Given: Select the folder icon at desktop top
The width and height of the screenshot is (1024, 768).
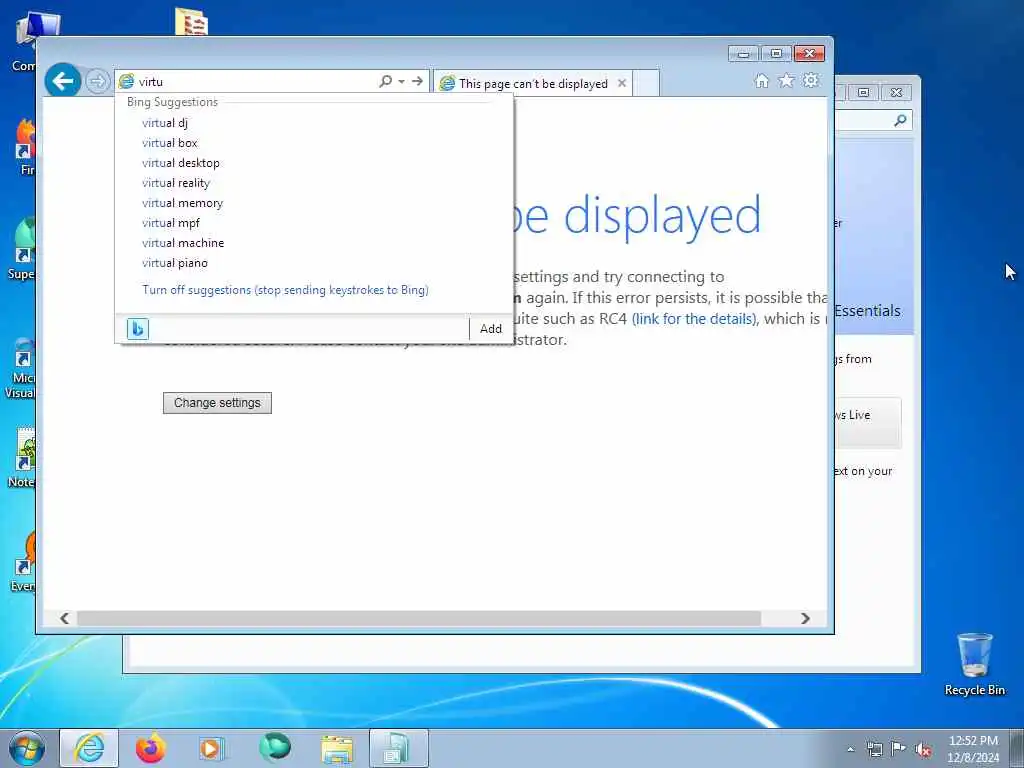Looking at the screenshot, I should 191,22.
